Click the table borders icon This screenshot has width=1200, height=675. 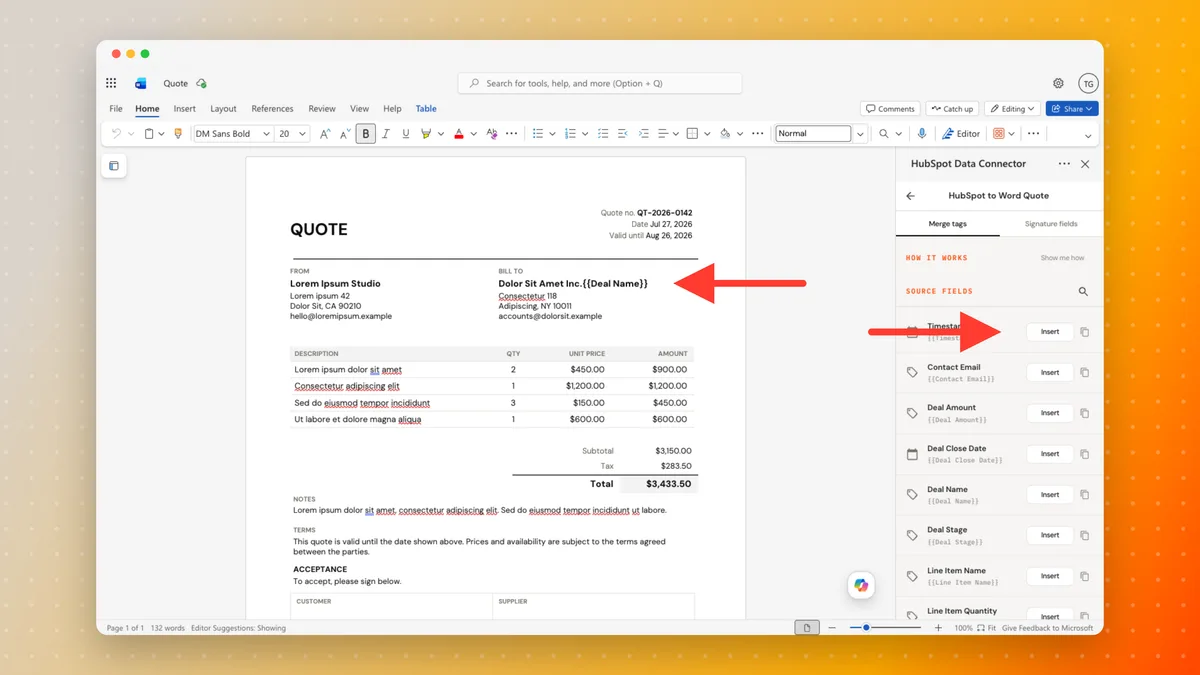[692, 133]
